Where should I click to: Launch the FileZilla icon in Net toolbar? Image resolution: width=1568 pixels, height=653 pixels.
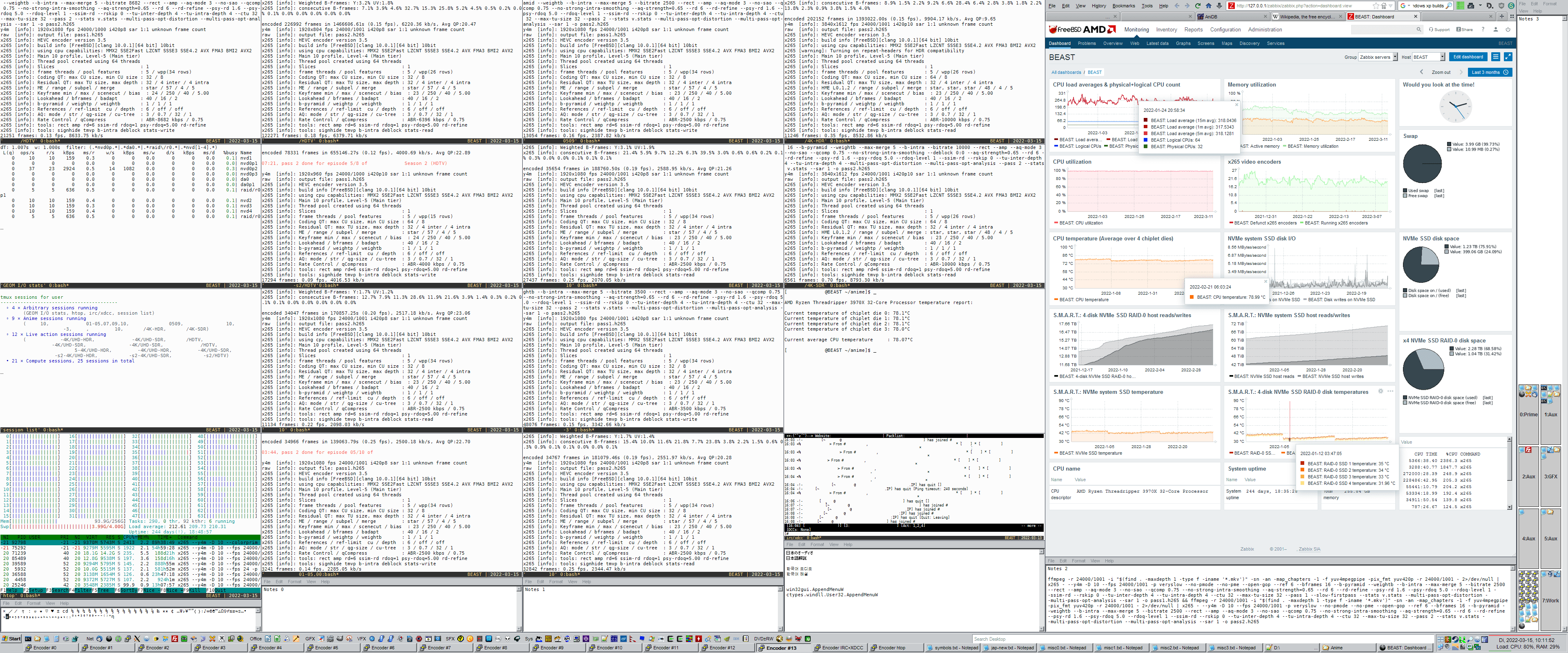175,639
